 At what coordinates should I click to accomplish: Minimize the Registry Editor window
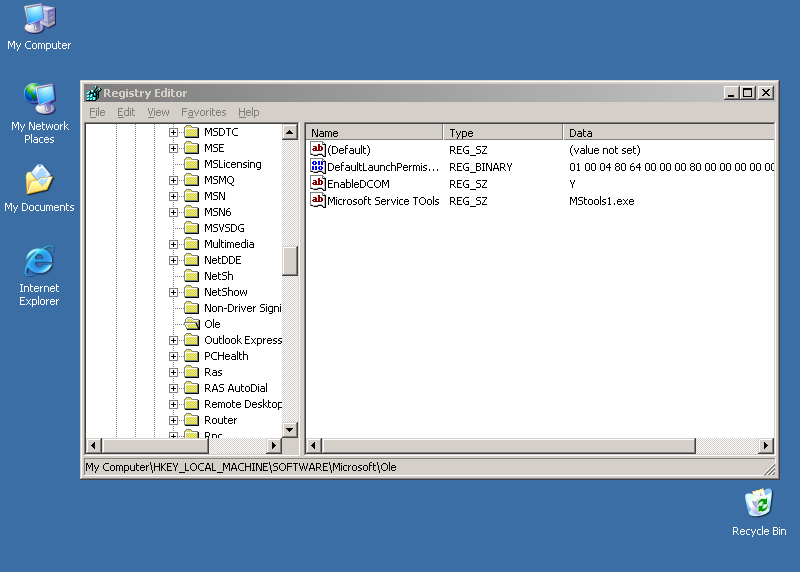(x=731, y=93)
